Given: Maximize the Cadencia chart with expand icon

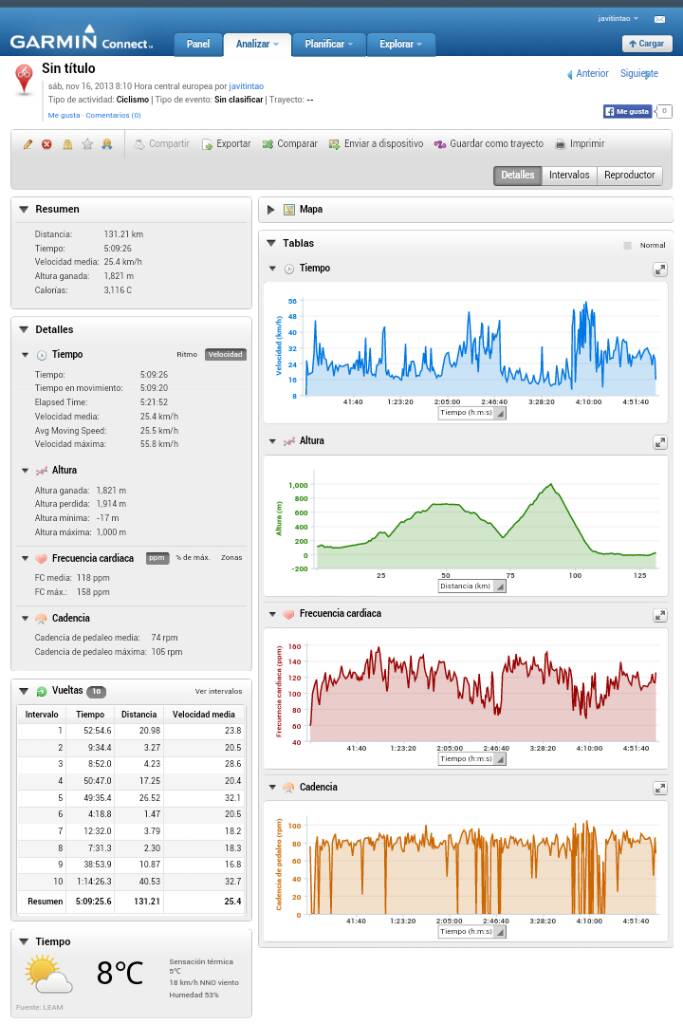Looking at the screenshot, I should pyautogui.click(x=660, y=788).
